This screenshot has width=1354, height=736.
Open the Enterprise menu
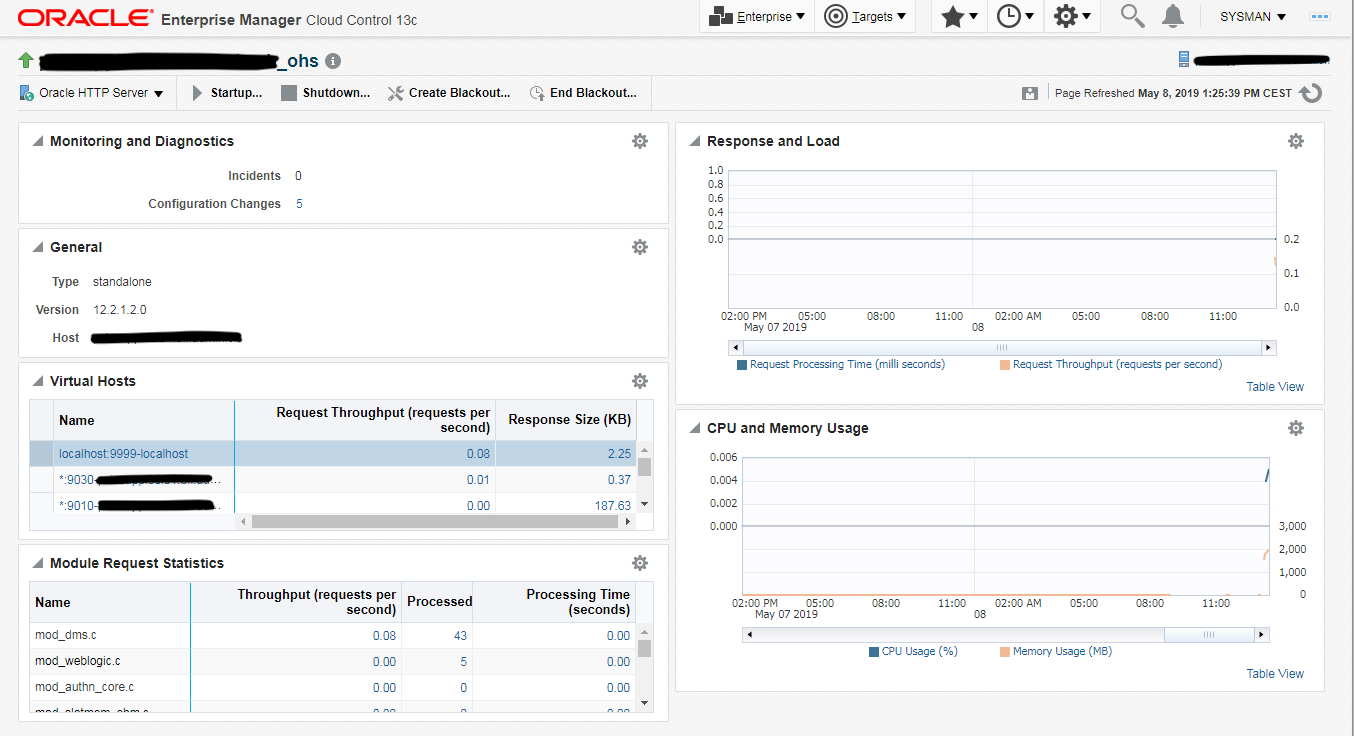click(x=756, y=16)
